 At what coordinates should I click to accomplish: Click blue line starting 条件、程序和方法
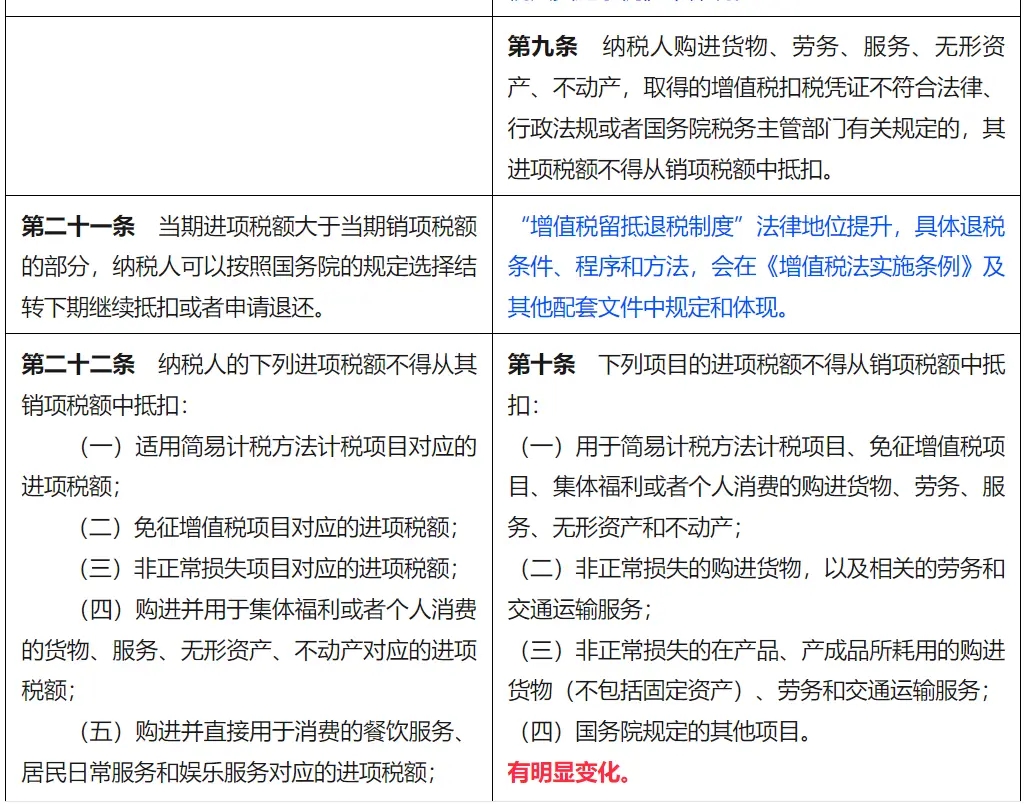[x=756, y=267]
